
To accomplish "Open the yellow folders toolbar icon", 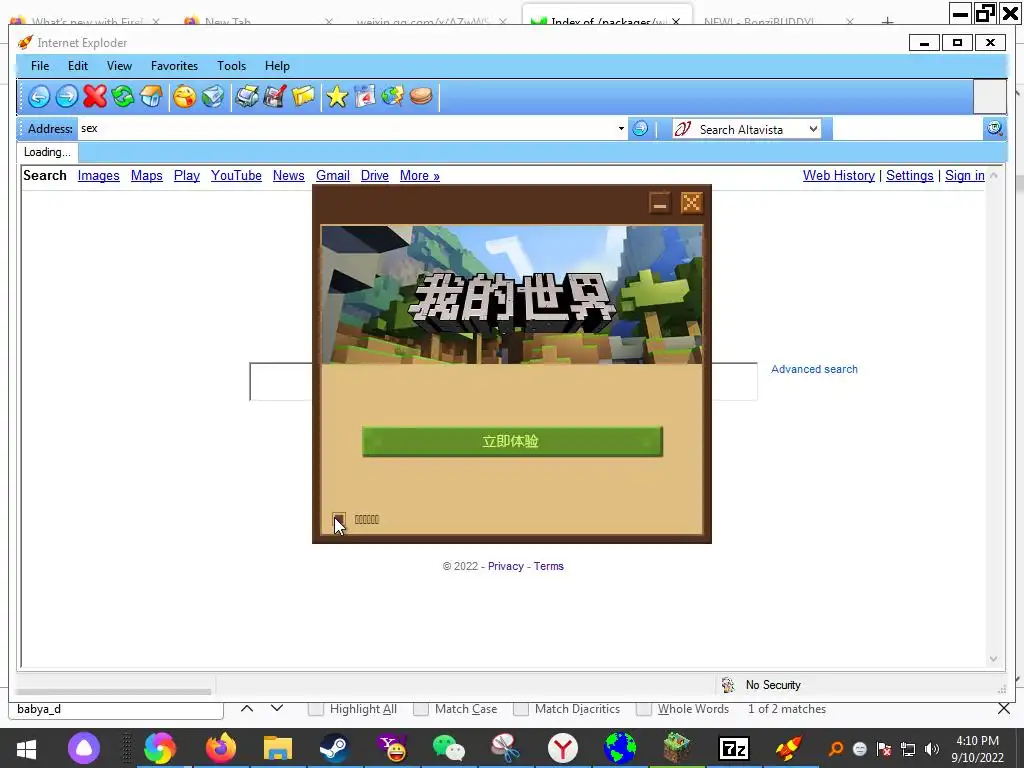I will click(x=303, y=97).
